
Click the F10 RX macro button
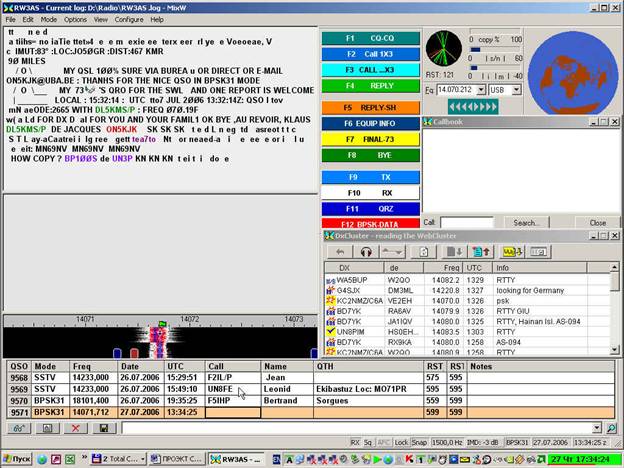pyautogui.click(x=370, y=193)
